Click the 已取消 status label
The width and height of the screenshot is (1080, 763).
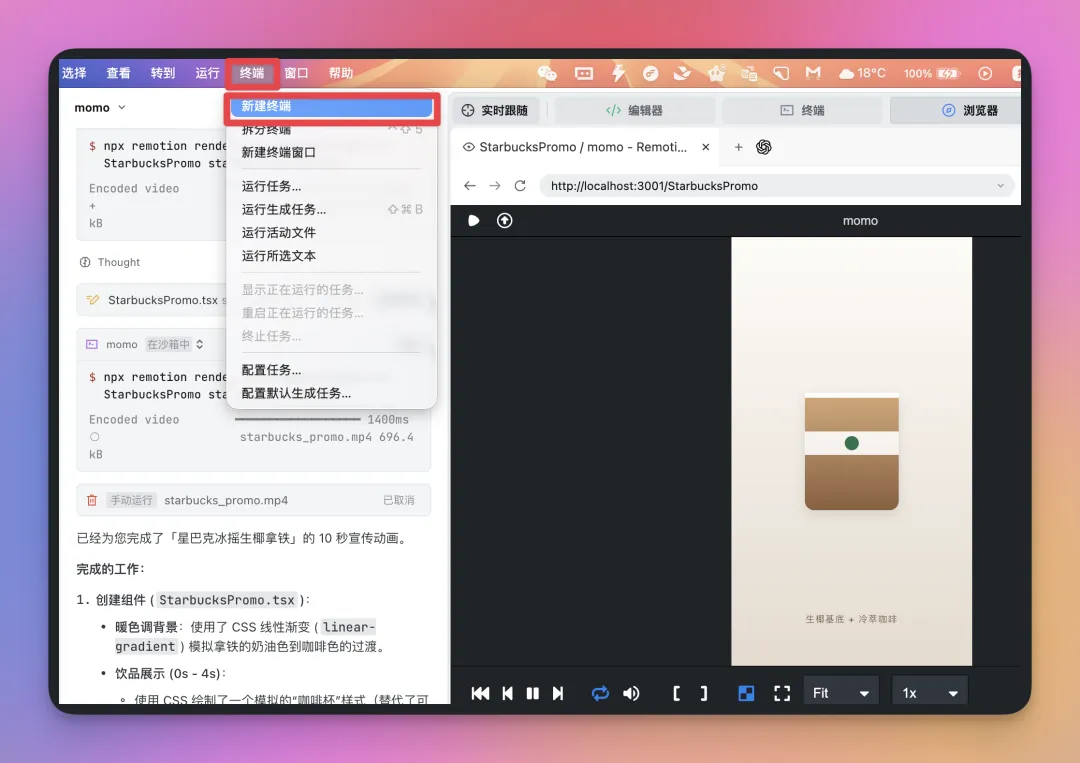point(399,501)
